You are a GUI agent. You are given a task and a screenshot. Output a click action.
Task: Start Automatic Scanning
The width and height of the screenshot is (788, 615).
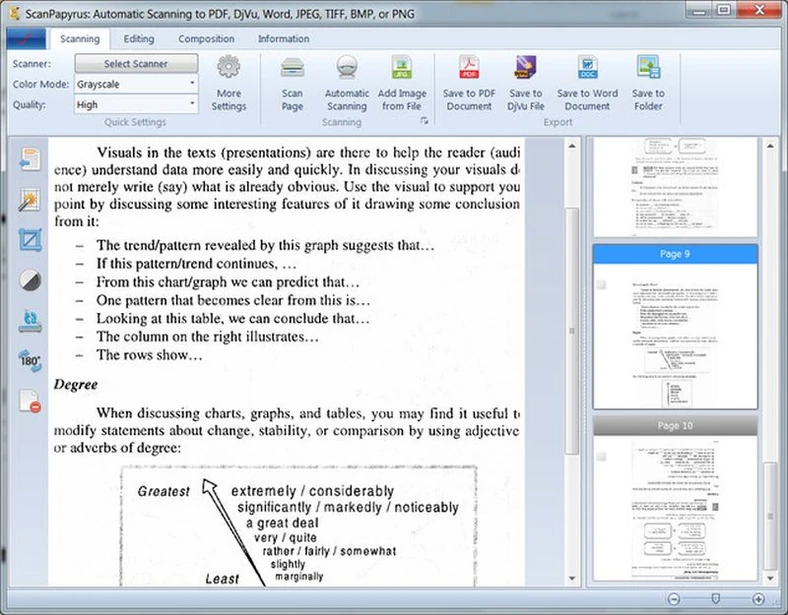click(x=346, y=70)
